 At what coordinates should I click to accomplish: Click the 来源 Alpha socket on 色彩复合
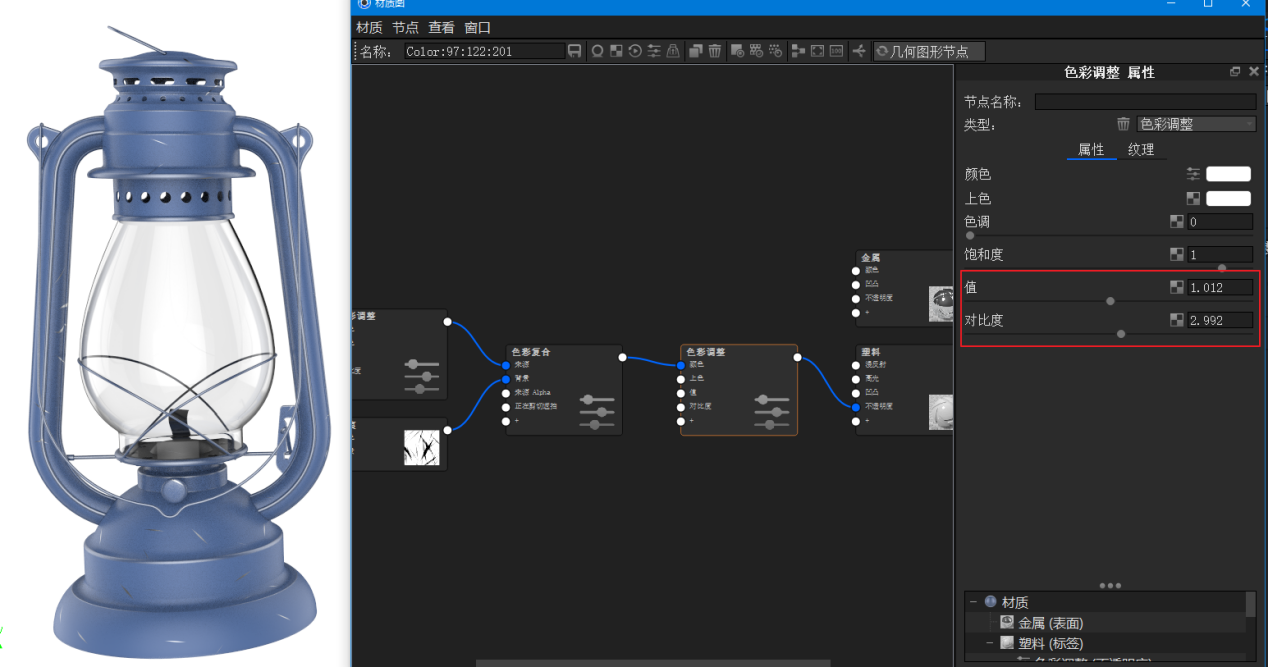pyautogui.click(x=506, y=393)
